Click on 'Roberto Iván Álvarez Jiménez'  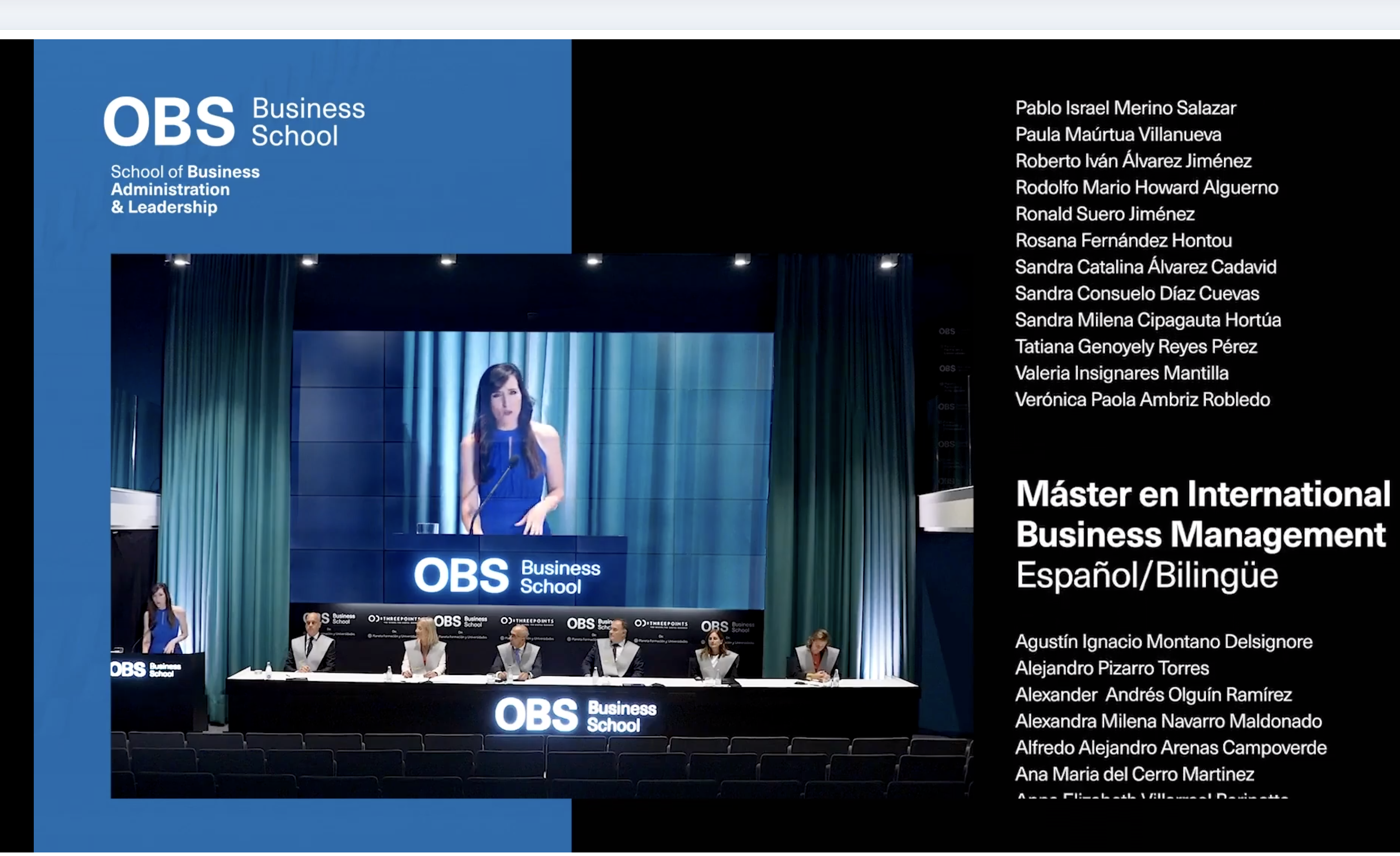click(1133, 161)
